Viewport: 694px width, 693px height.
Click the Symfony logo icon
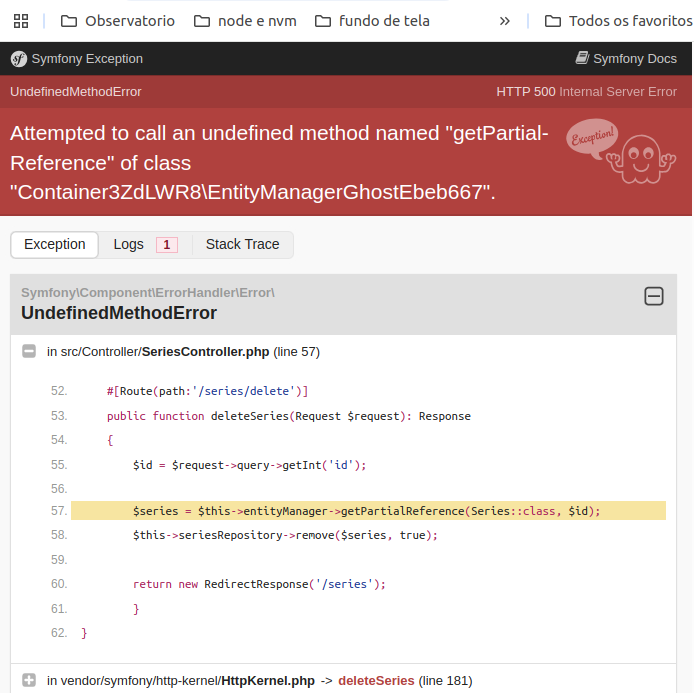19,59
